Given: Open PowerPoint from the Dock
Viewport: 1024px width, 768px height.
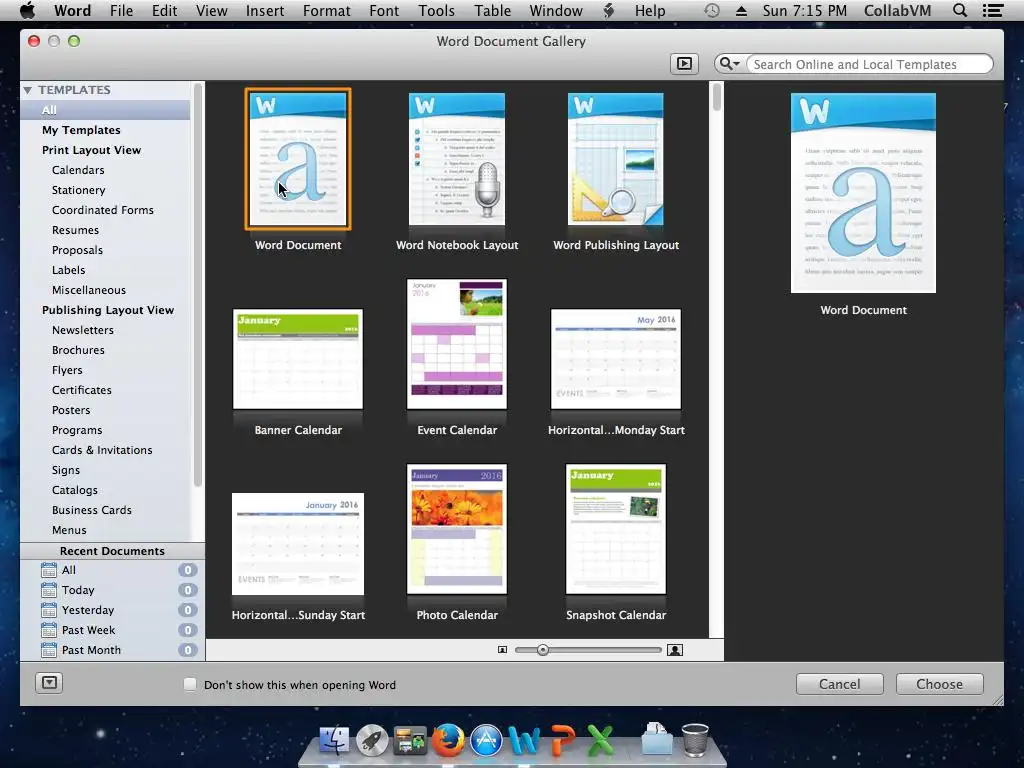Looking at the screenshot, I should pyautogui.click(x=562, y=740).
